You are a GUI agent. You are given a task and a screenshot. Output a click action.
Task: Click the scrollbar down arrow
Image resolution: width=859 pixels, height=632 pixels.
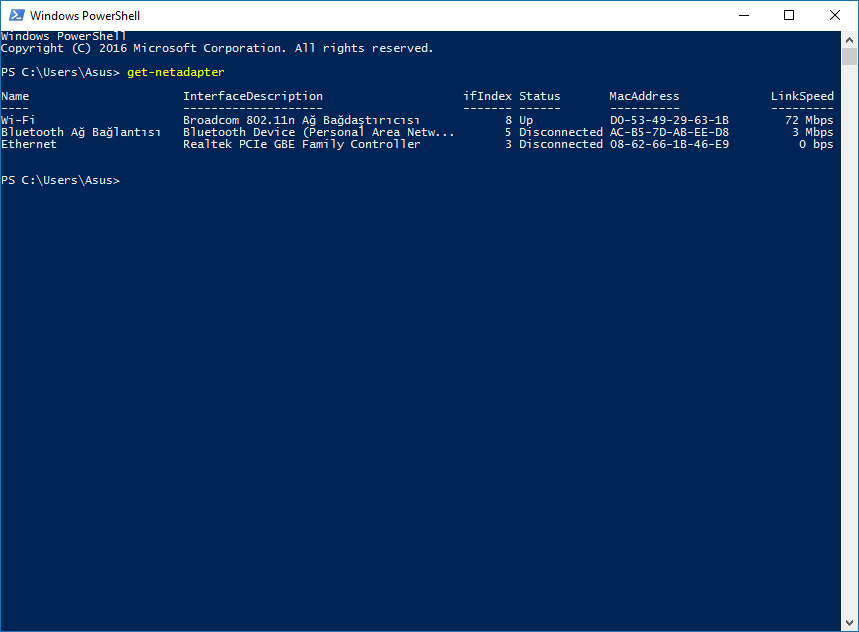tap(850, 623)
